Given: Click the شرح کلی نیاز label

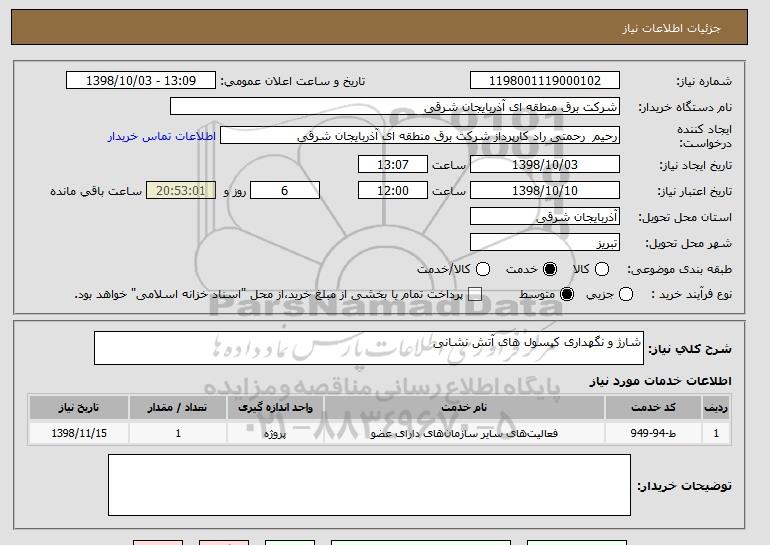Looking at the screenshot, I should 690,349.
